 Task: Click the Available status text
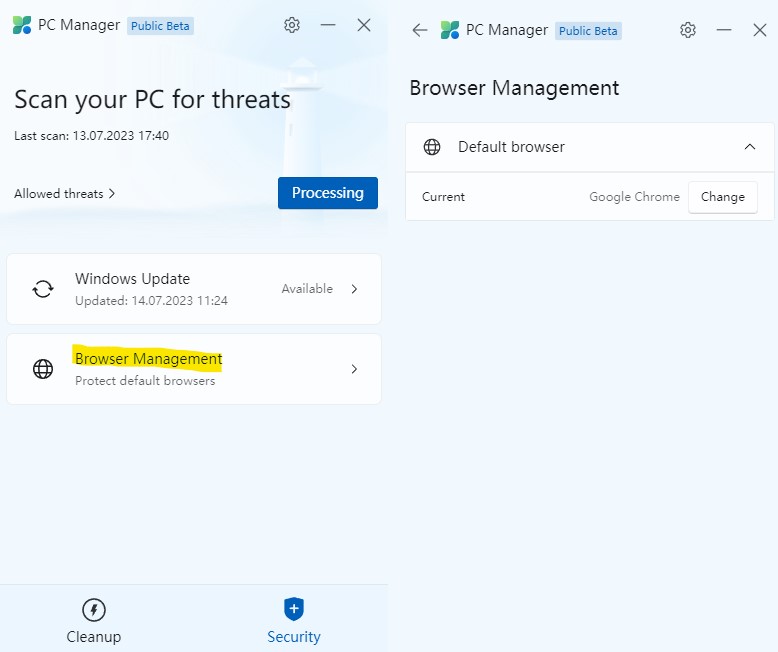[307, 289]
